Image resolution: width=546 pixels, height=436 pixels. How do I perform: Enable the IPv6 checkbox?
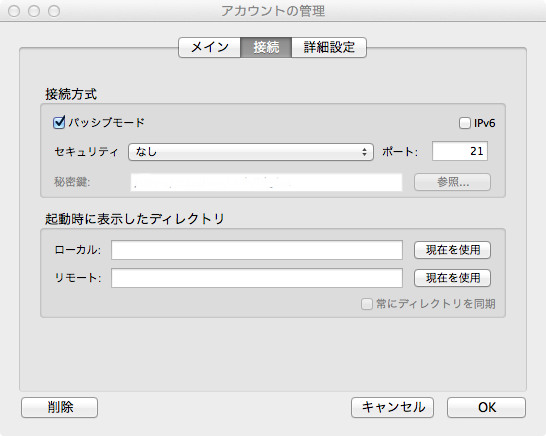click(x=465, y=123)
